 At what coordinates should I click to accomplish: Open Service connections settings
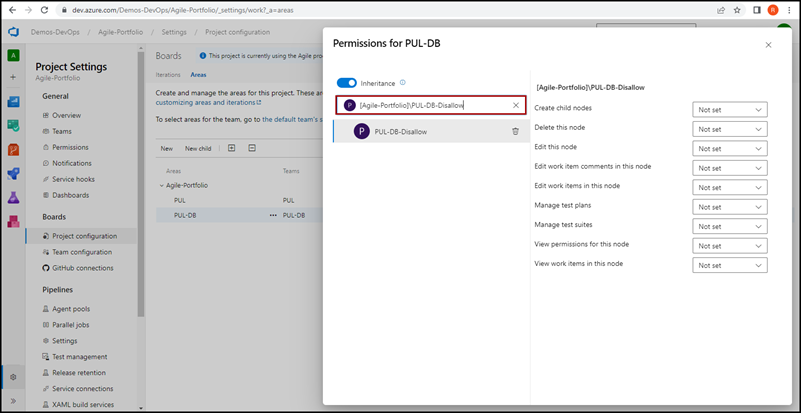82,388
